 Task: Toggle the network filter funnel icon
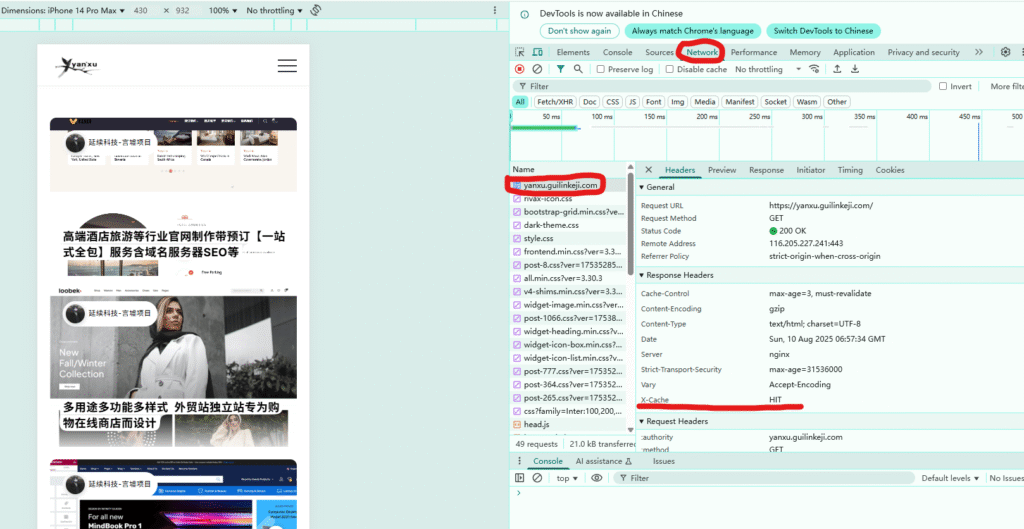pyautogui.click(x=560, y=69)
